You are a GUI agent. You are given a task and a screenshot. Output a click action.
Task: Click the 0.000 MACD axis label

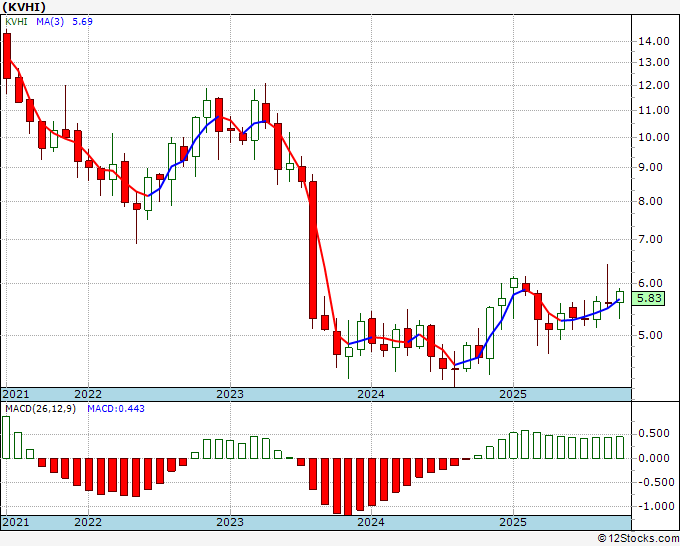654,458
